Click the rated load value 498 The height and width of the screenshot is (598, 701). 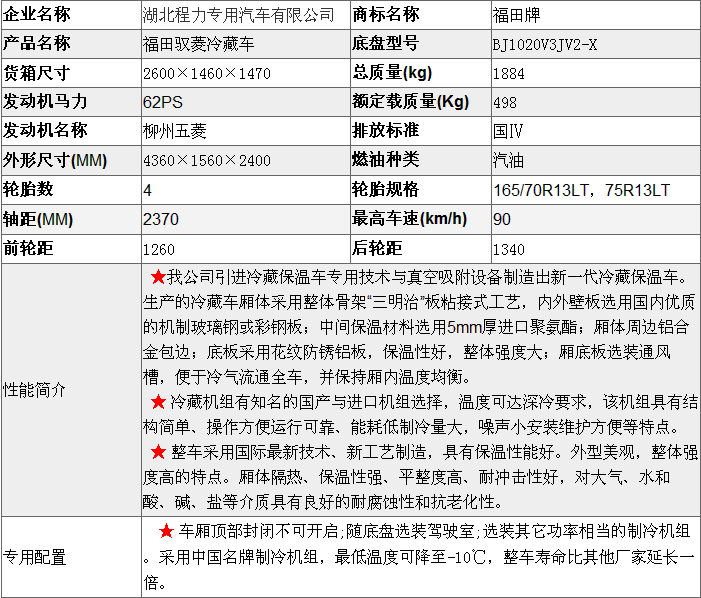pos(505,102)
